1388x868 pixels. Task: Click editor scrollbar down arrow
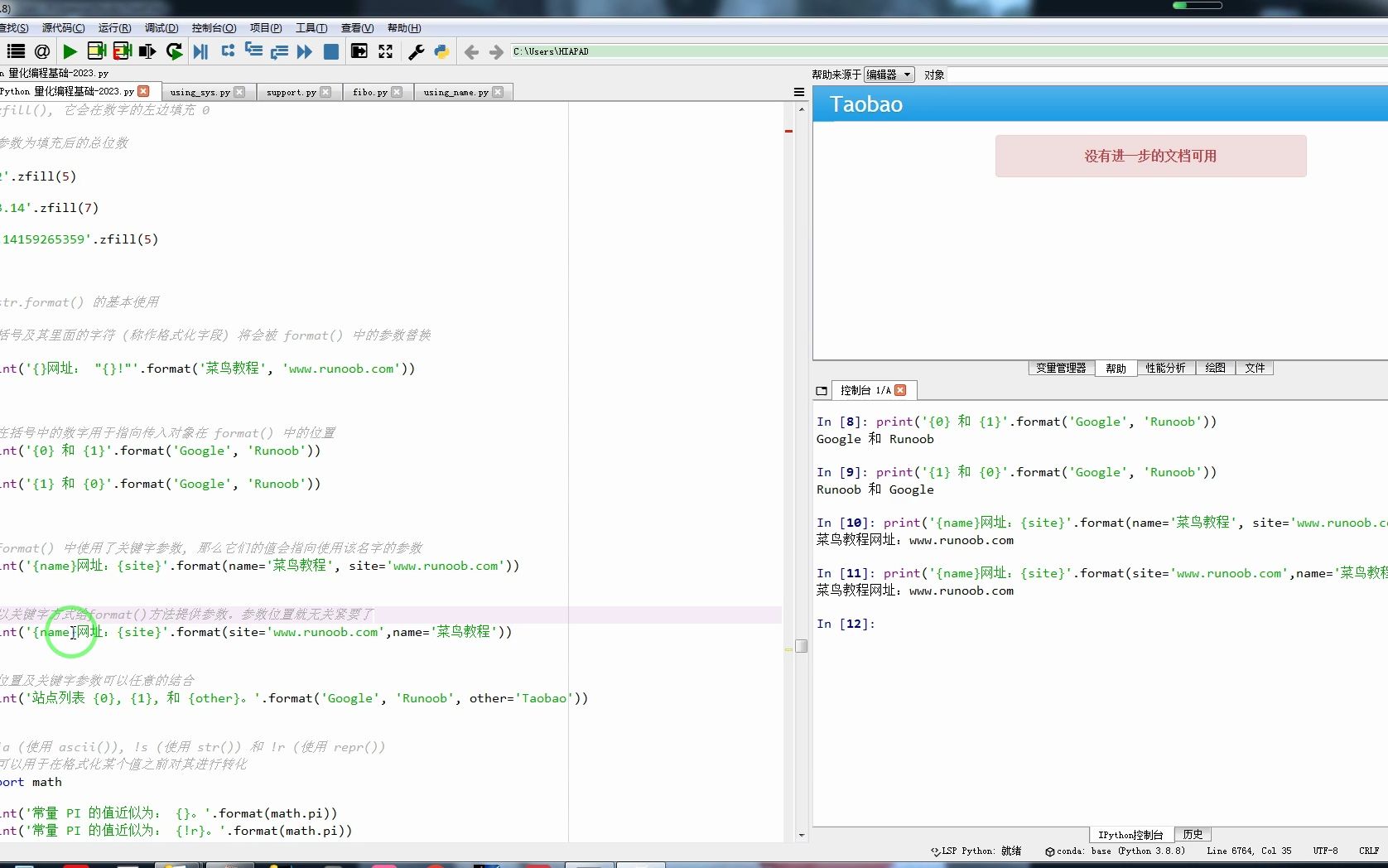pyautogui.click(x=801, y=836)
